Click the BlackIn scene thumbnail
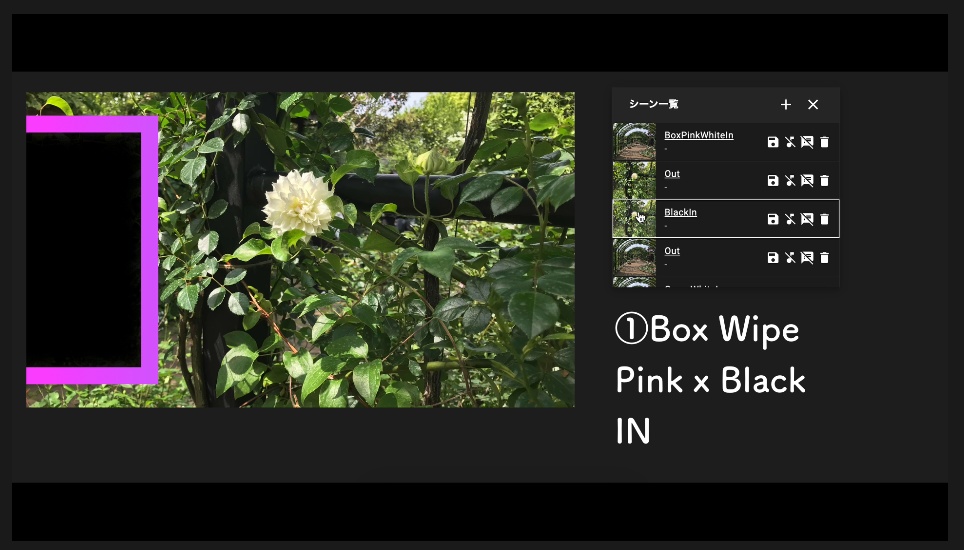Image resolution: width=964 pixels, height=550 pixels. click(634, 219)
